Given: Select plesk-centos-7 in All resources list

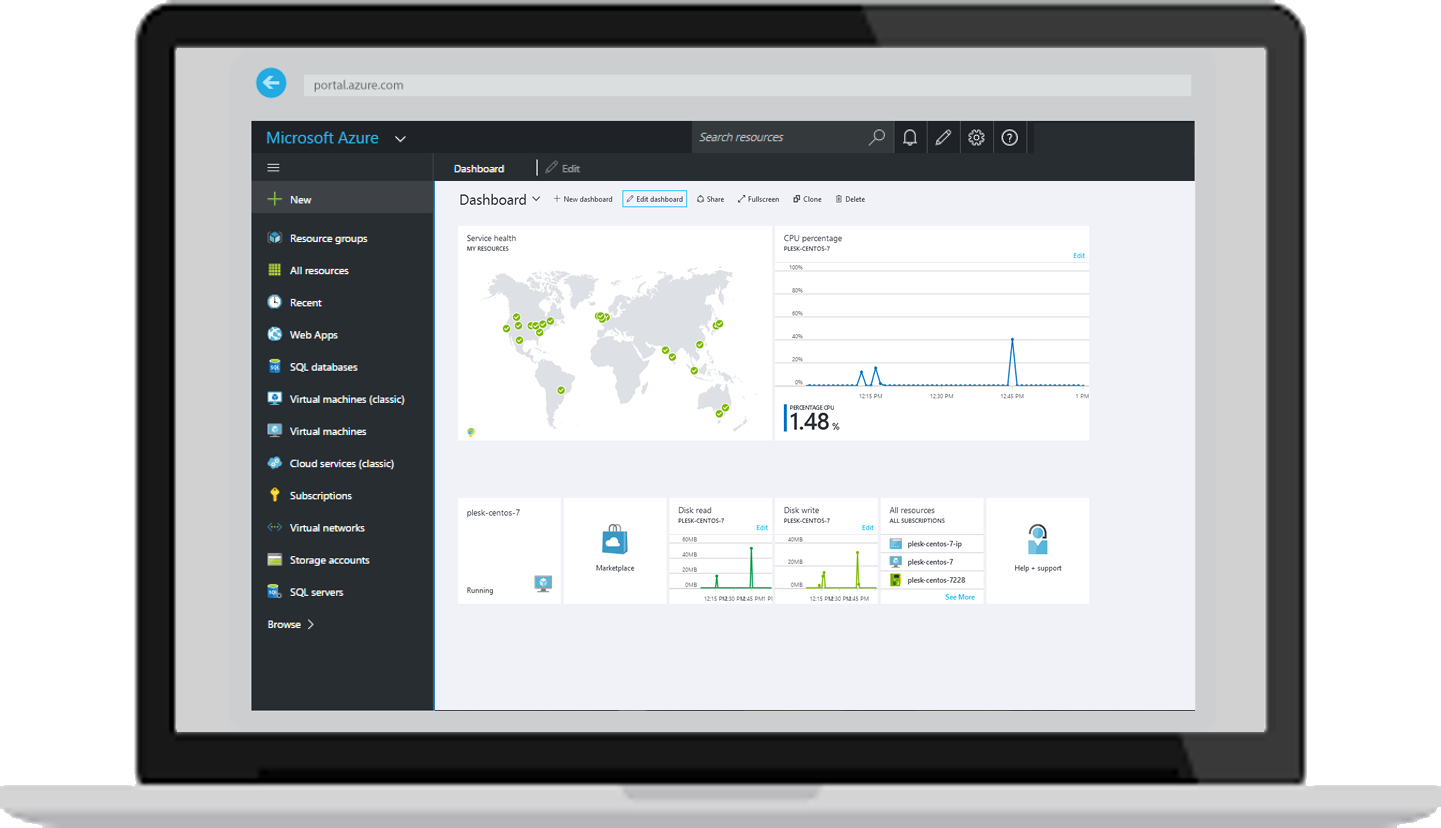Looking at the screenshot, I should (x=932, y=562).
